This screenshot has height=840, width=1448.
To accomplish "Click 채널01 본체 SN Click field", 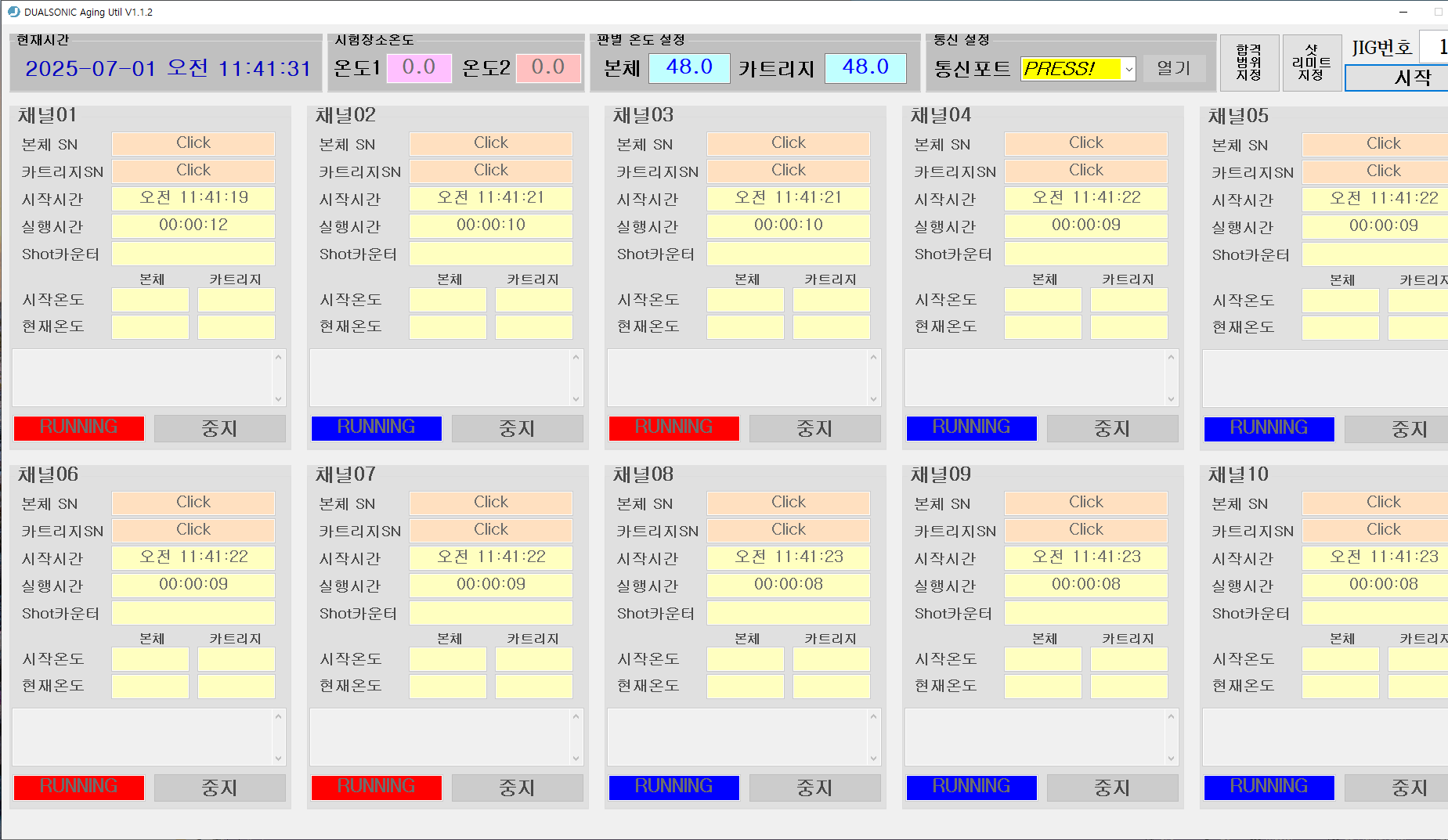I will coord(193,143).
